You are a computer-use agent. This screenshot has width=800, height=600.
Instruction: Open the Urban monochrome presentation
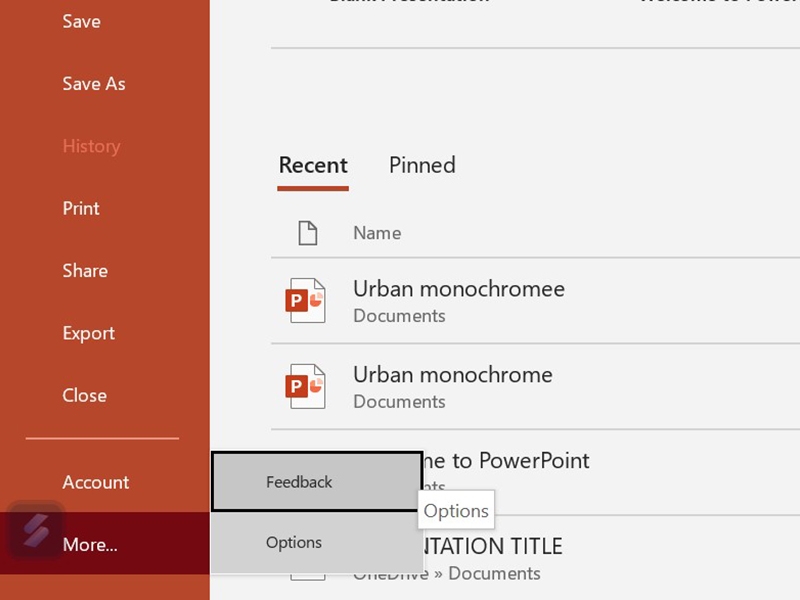click(x=535, y=386)
